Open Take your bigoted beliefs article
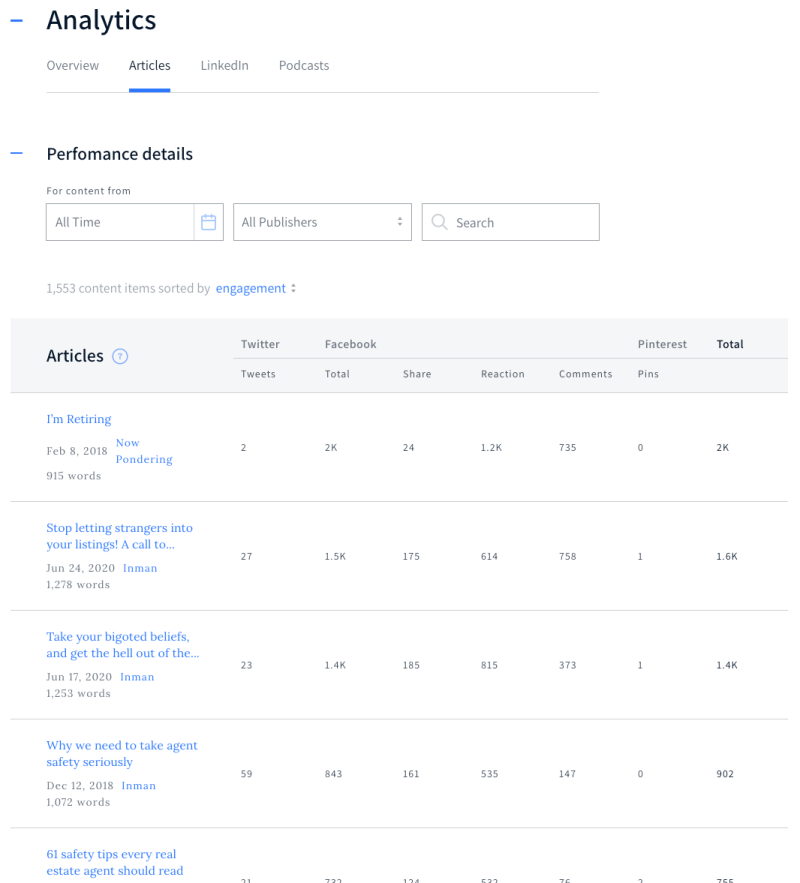 pyautogui.click(x=123, y=645)
